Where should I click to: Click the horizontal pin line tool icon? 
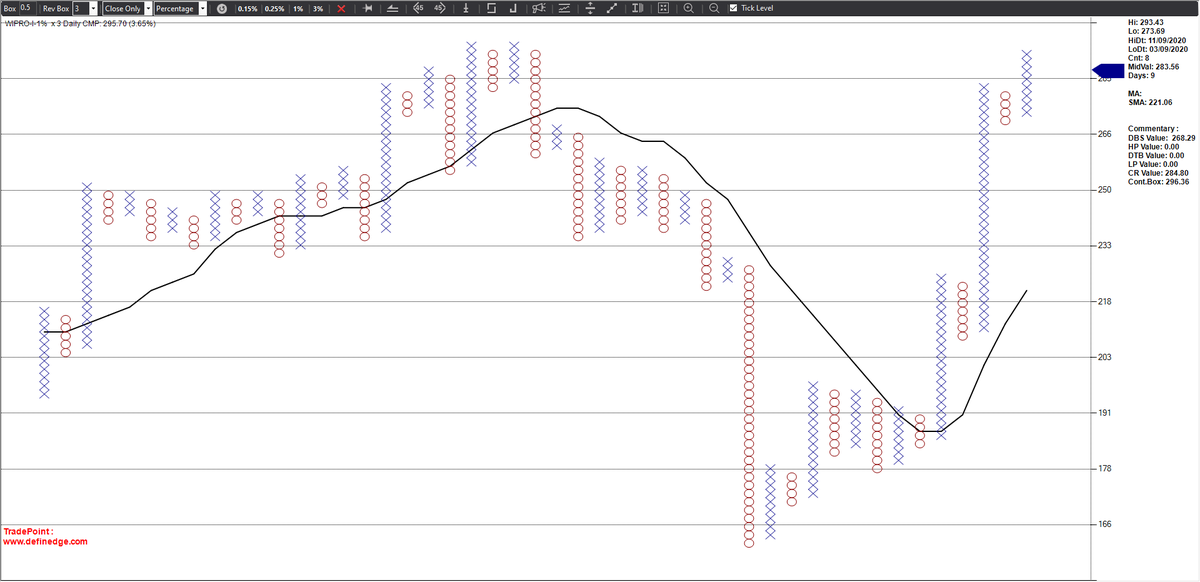tap(368, 8)
